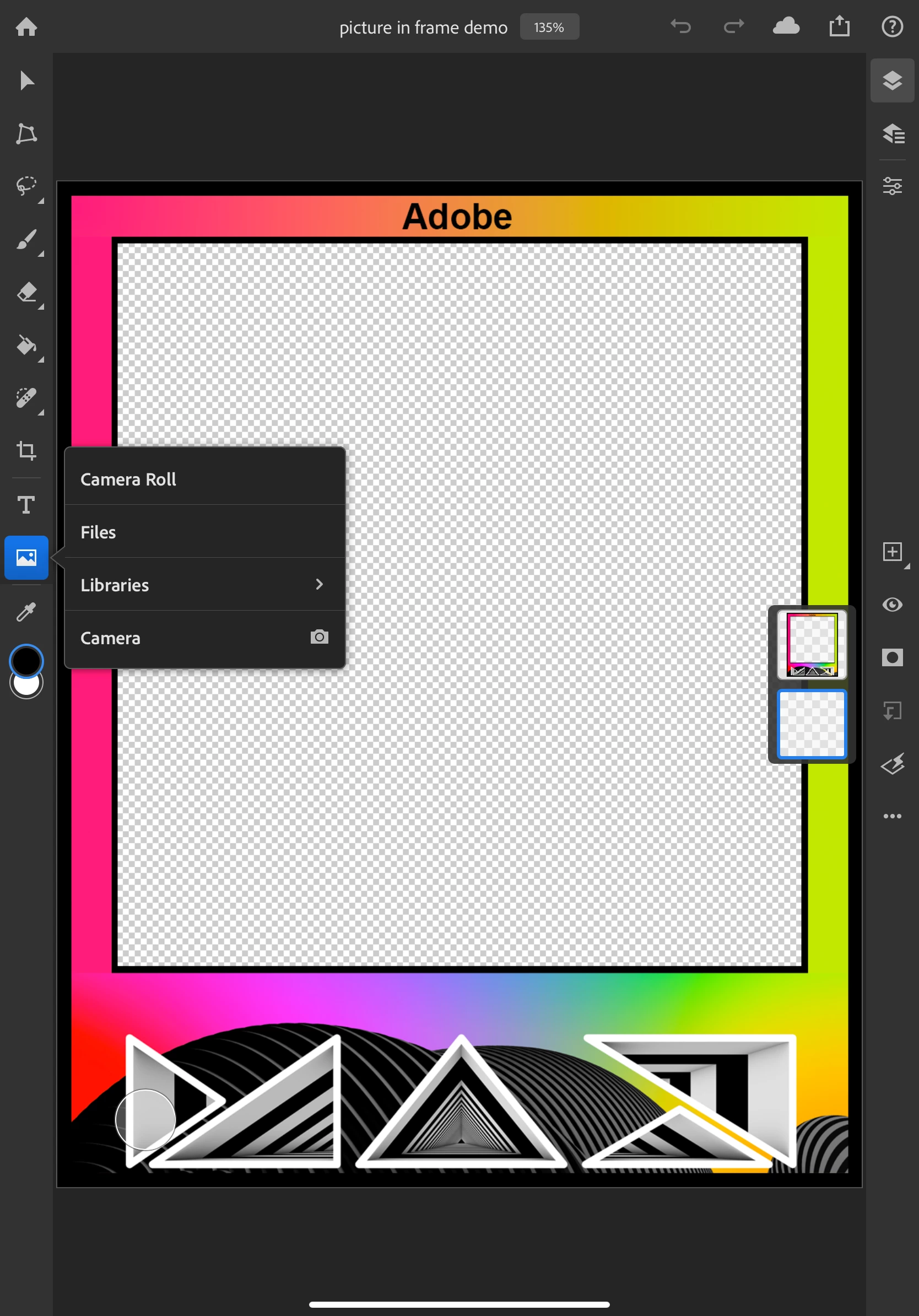Image resolution: width=919 pixels, height=1316 pixels.
Task: Select the empty transparent layer thumbnail
Action: pyautogui.click(x=811, y=724)
